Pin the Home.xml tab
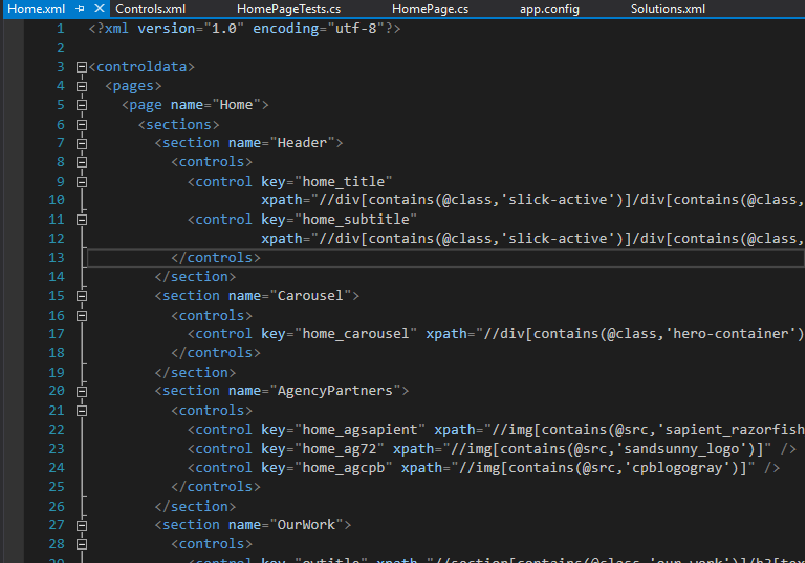 [x=81, y=9]
